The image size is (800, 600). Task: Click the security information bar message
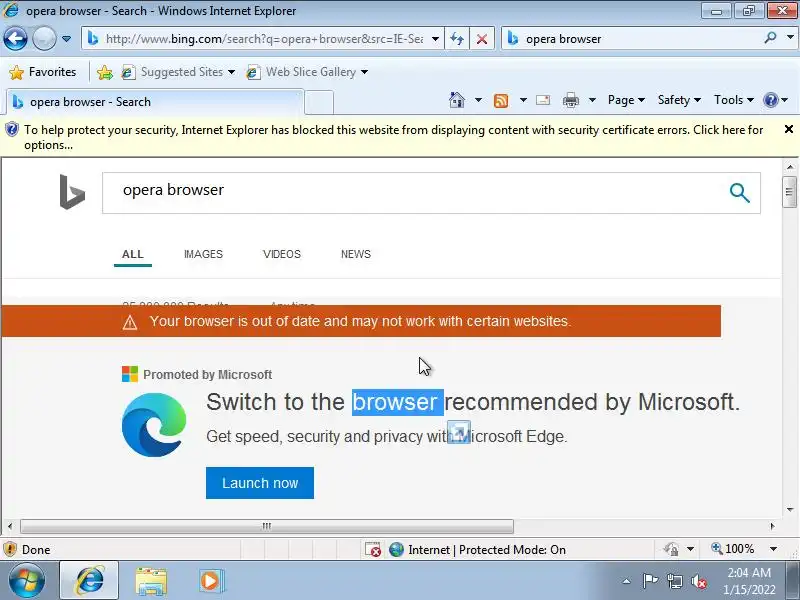(393, 137)
